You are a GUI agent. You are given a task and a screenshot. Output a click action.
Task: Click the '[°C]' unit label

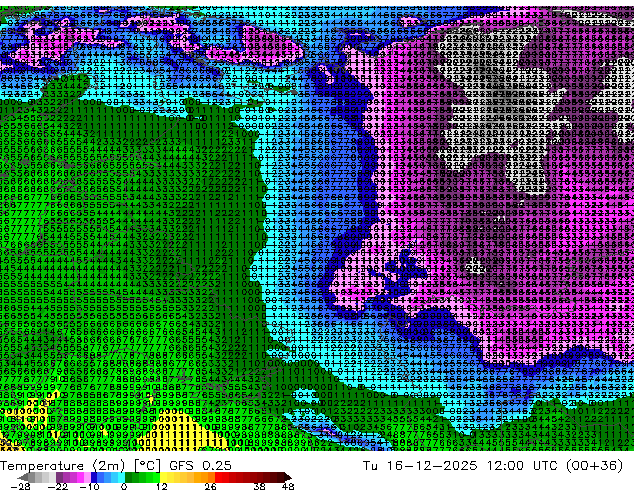click(147, 466)
